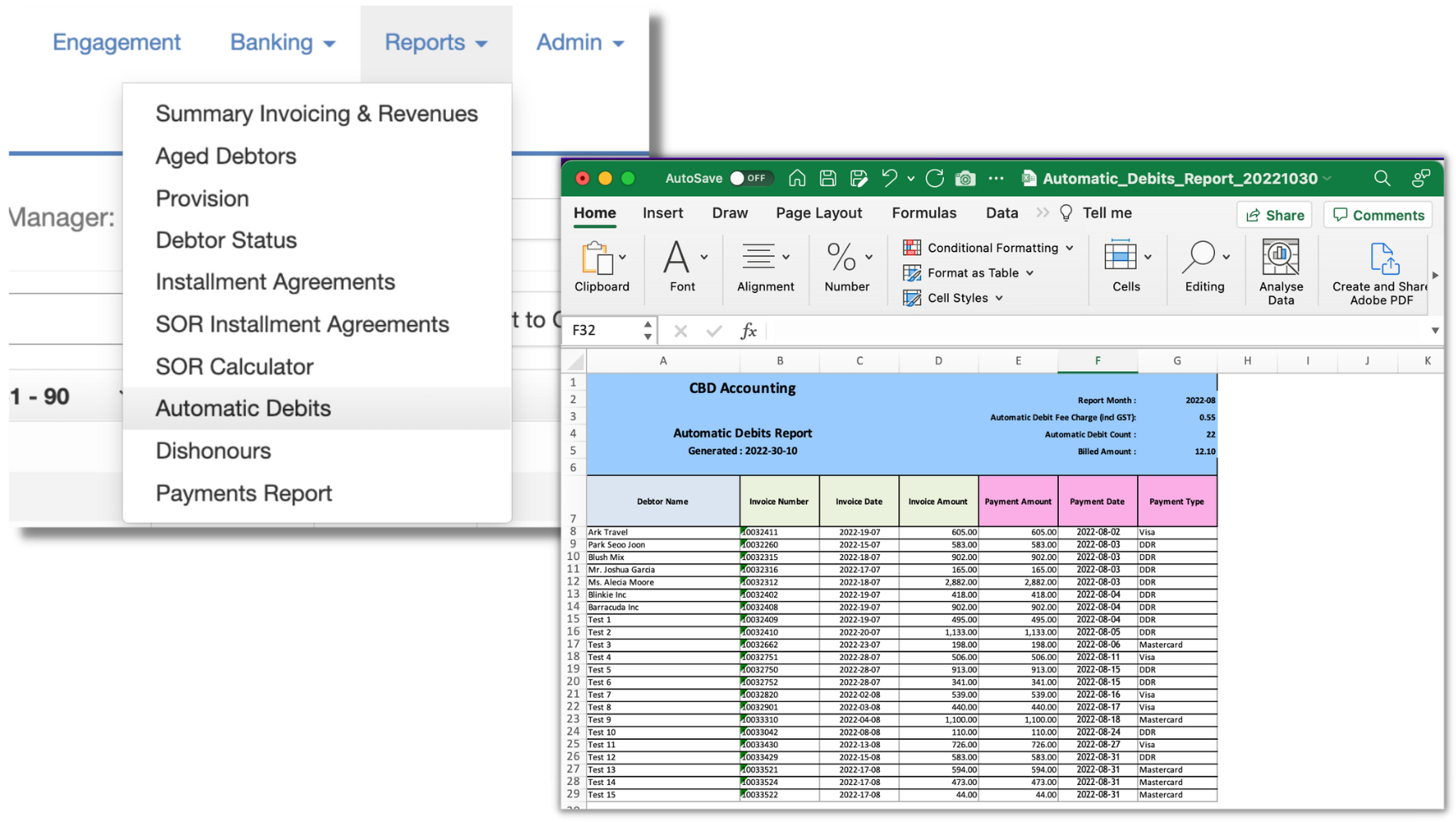Viewport: 1456px width, 822px height.
Task: Click the camera screenshot icon
Action: (x=966, y=178)
